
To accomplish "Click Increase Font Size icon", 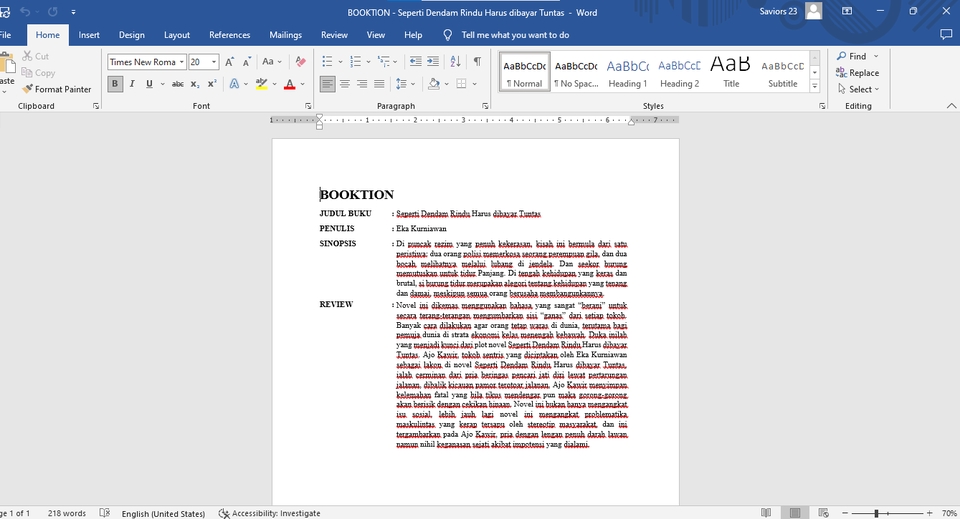I will click(x=229, y=62).
